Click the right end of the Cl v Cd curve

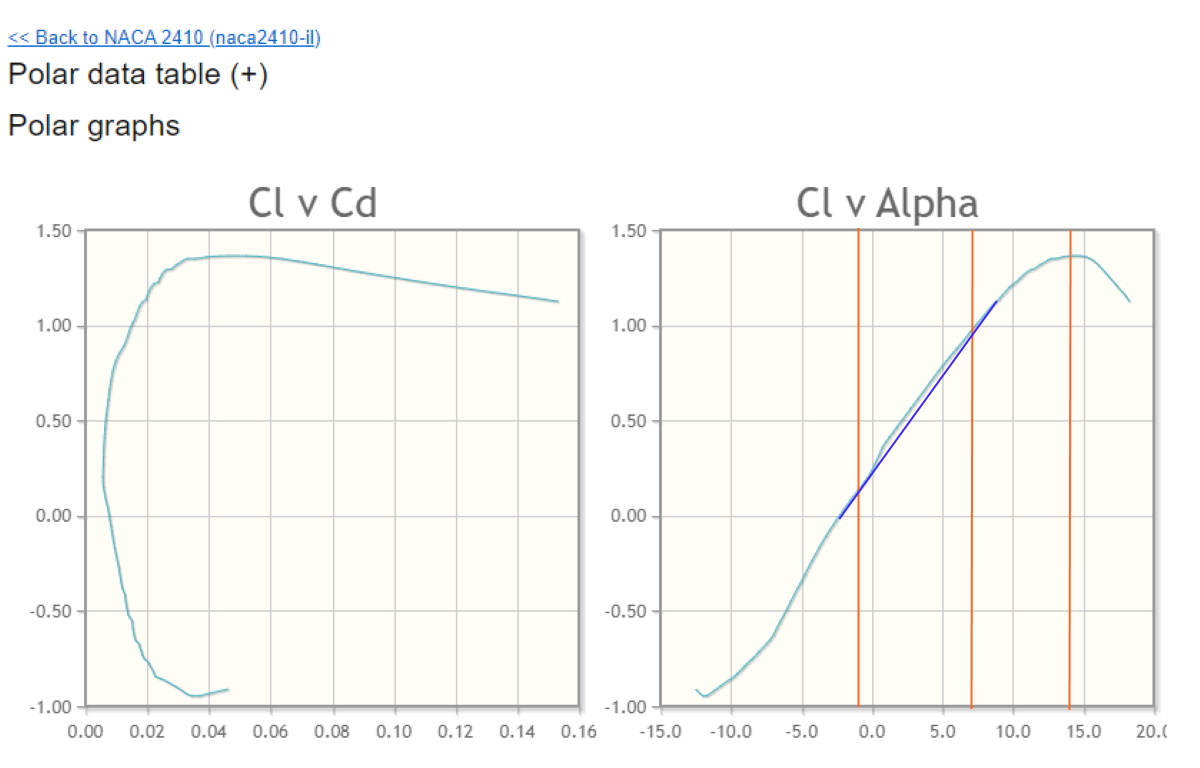pos(557,301)
